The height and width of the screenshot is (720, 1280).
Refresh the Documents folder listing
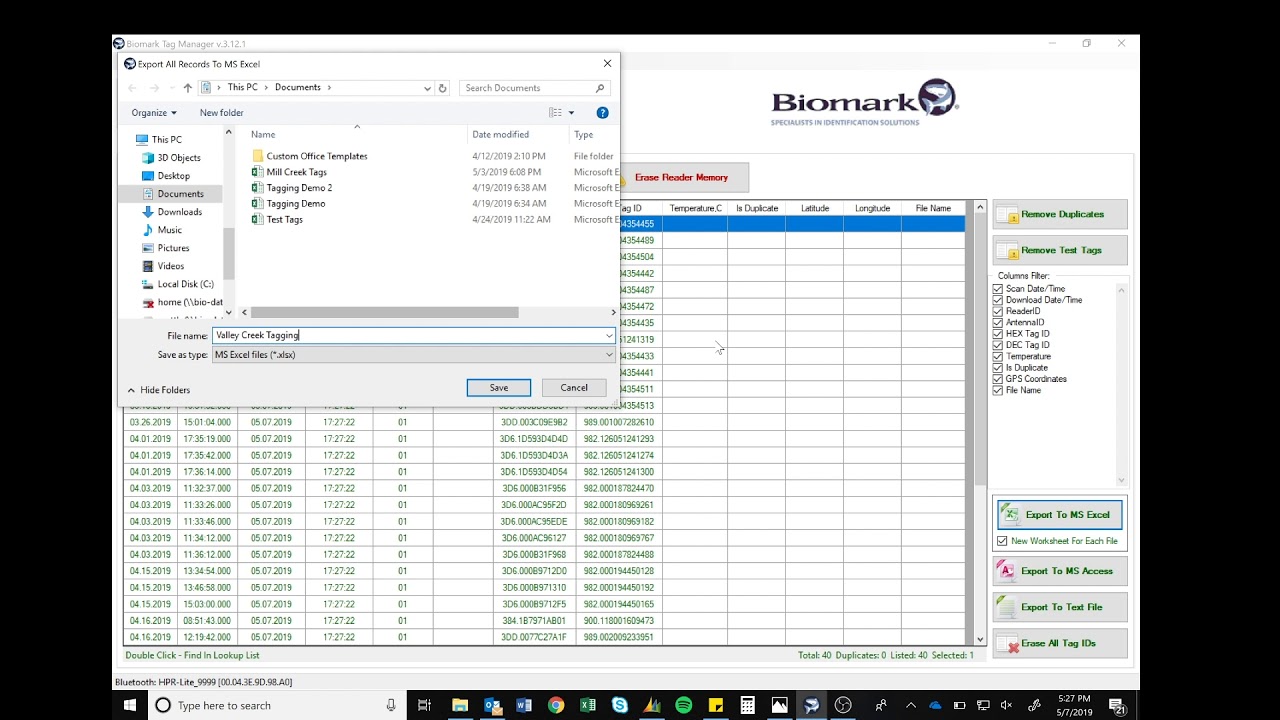tap(443, 88)
